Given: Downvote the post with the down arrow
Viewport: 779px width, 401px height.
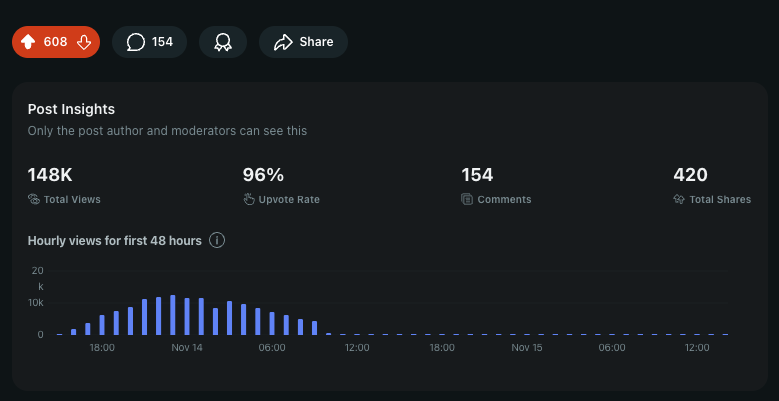Looking at the screenshot, I should (x=84, y=42).
